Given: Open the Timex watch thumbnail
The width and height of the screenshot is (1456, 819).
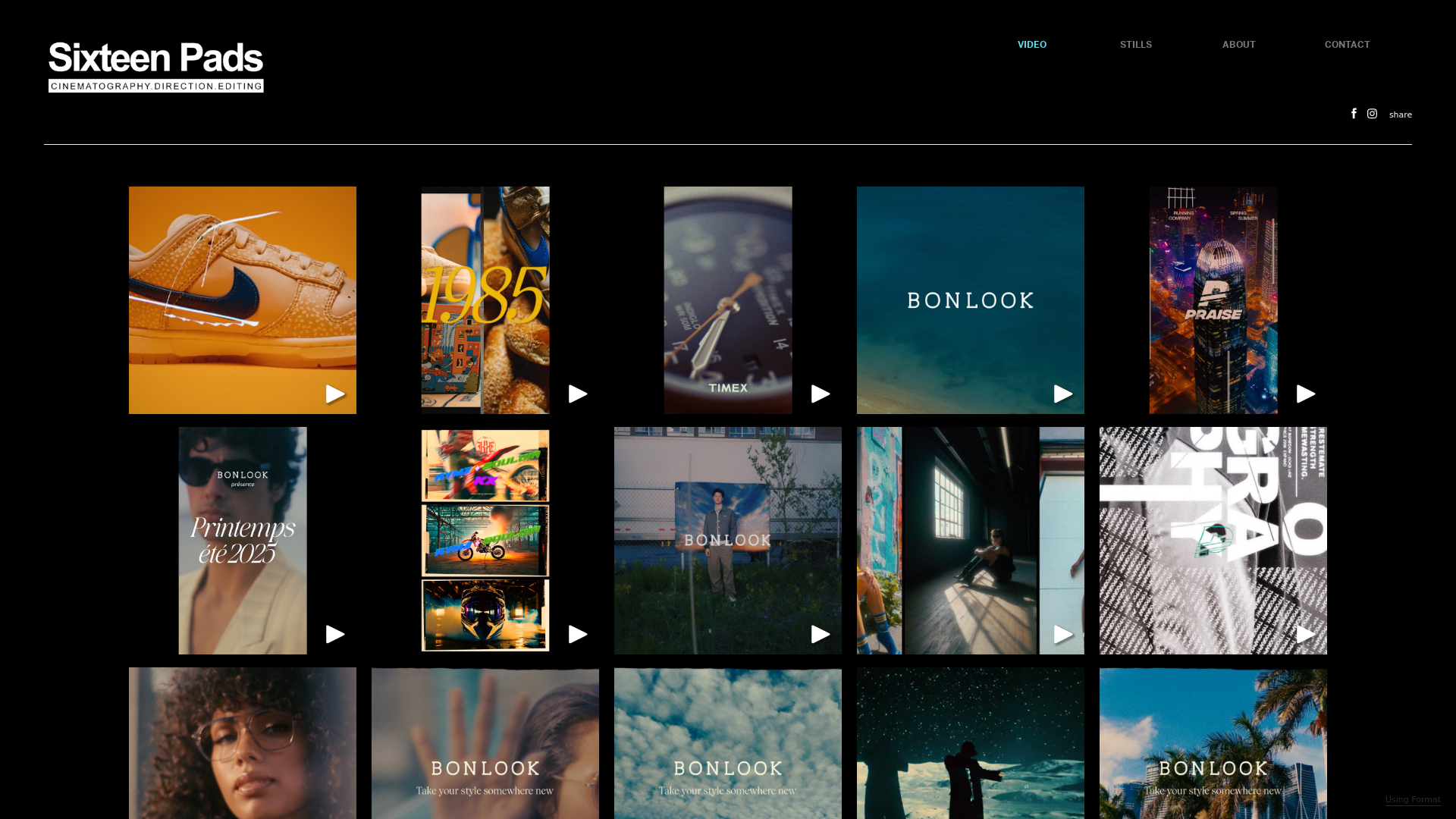Looking at the screenshot, I should click(x=728, y=300).
